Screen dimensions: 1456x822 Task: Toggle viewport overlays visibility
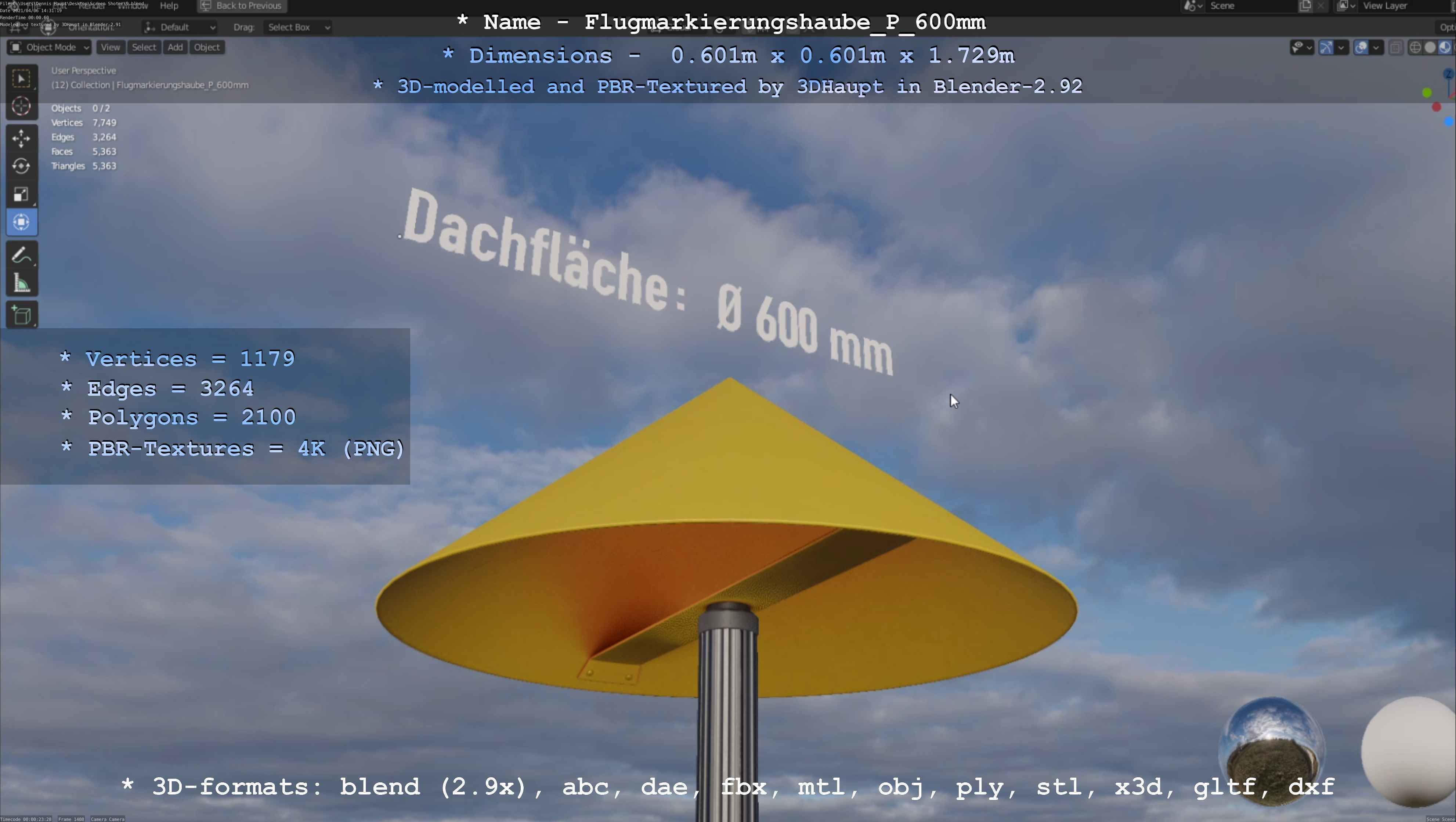[x=1361, y=47]
